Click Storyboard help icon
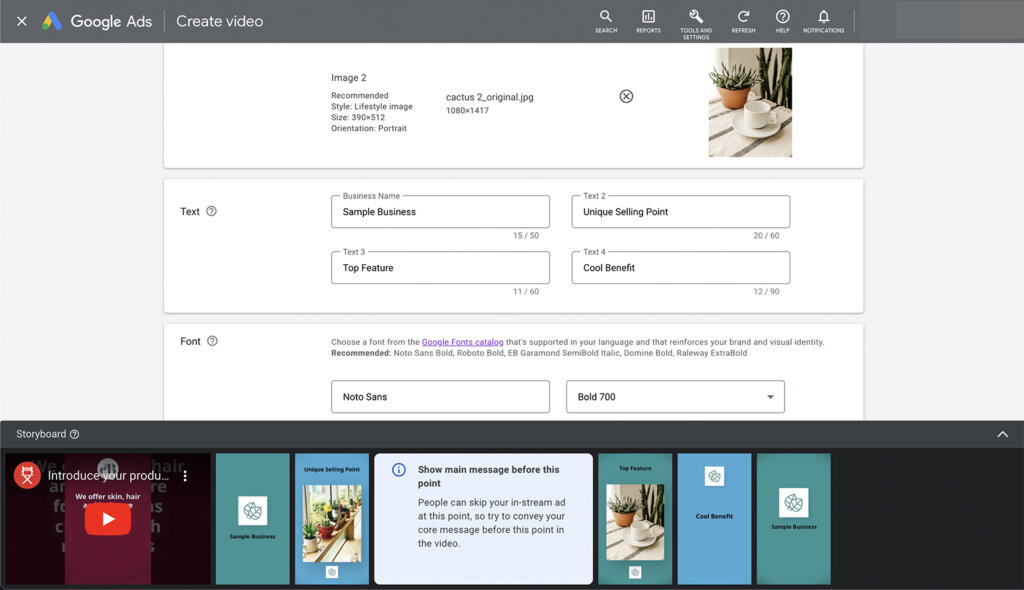 75,435
